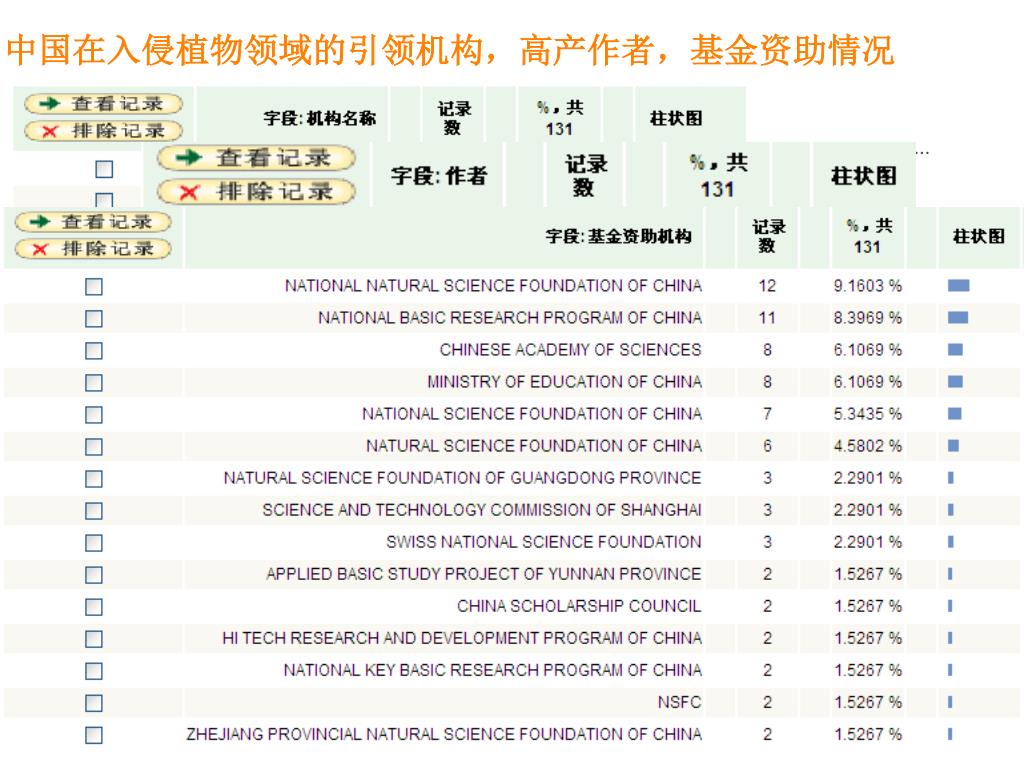Click the 9.1603 % value
1024x768 pixels.
tap(867, 285)
